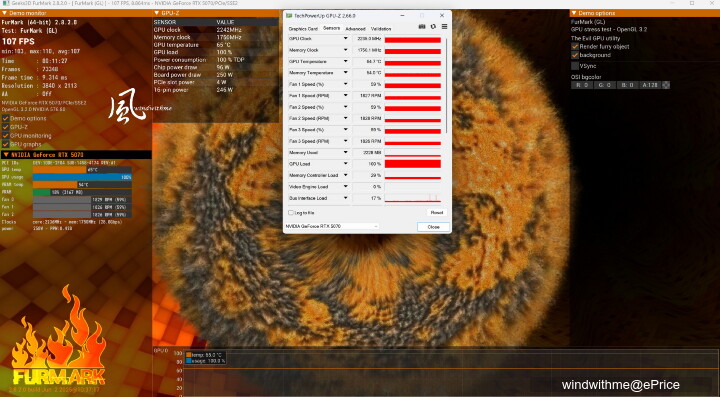Click the Close button in GPU-Z
This screenshot has width=720, height=397.
[x=433, y=227]
